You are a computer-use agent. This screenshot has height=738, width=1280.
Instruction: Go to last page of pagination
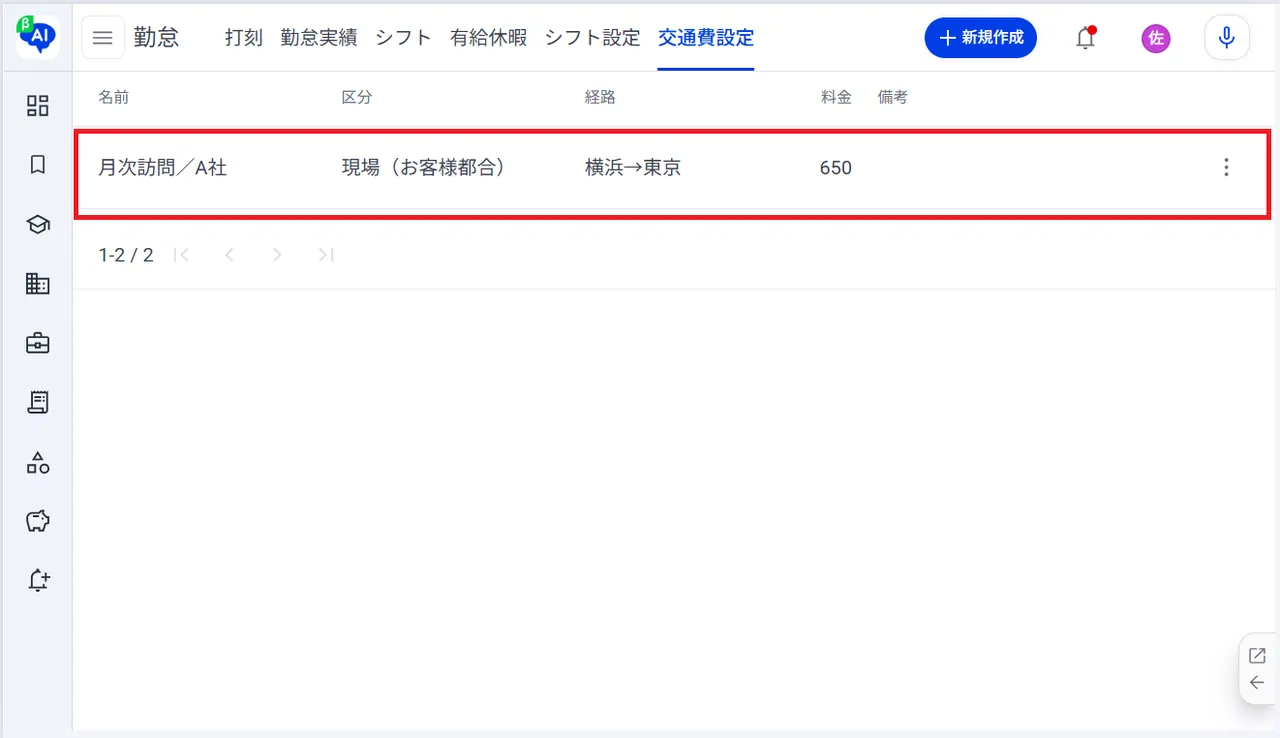click(x=325, y=255)
